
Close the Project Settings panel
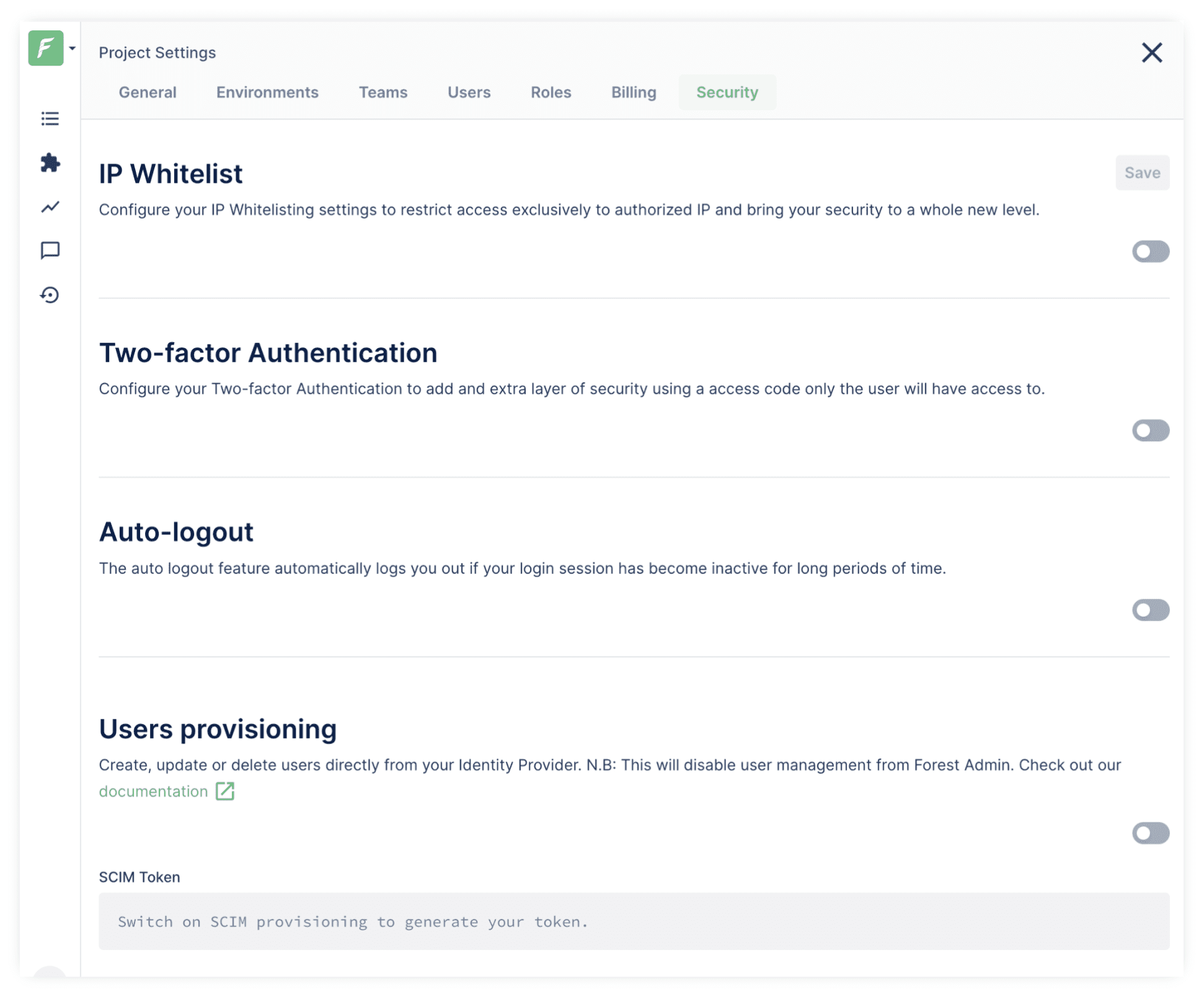[x=1151, y=53]
